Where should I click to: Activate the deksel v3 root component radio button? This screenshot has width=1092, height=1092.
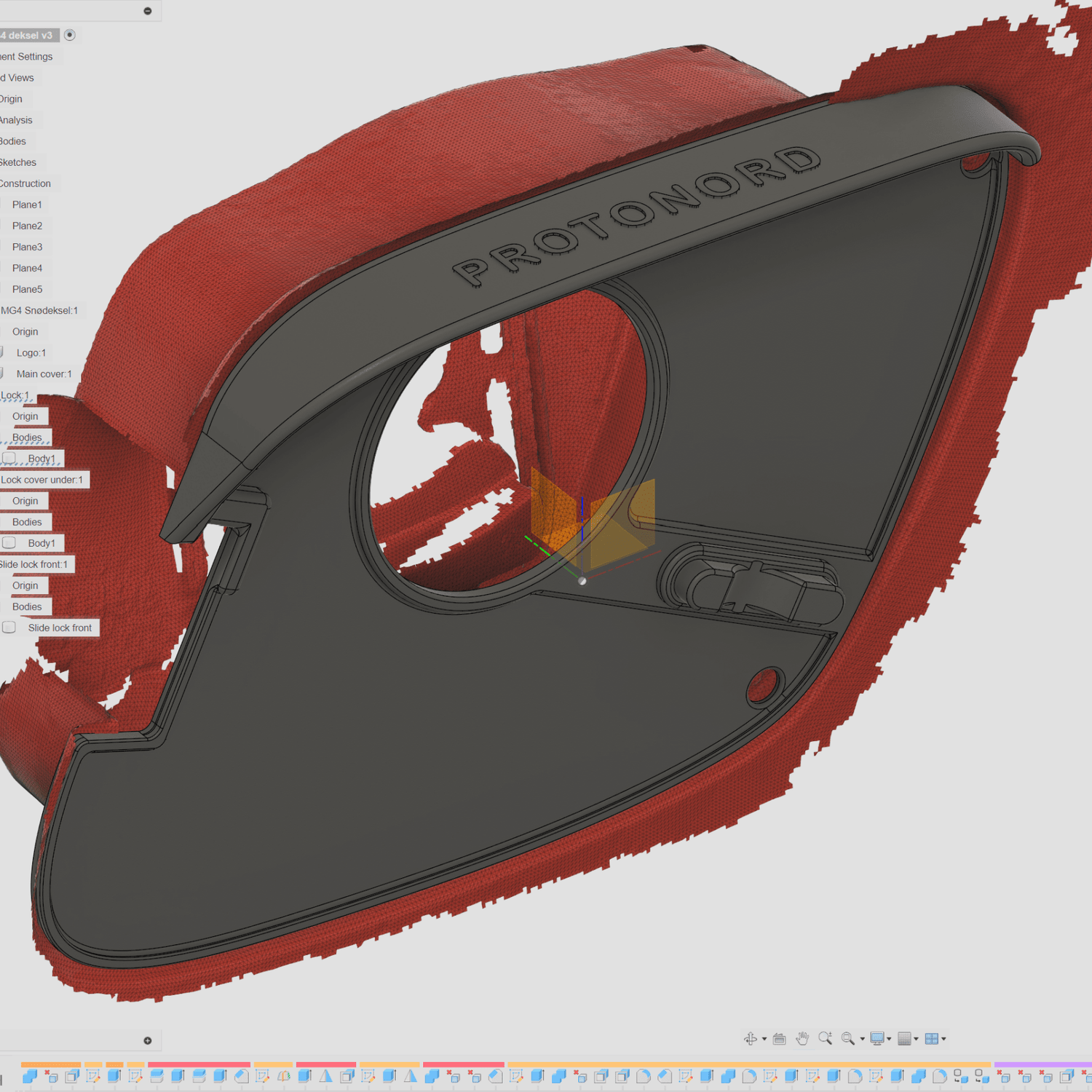(x=70, y=35)
